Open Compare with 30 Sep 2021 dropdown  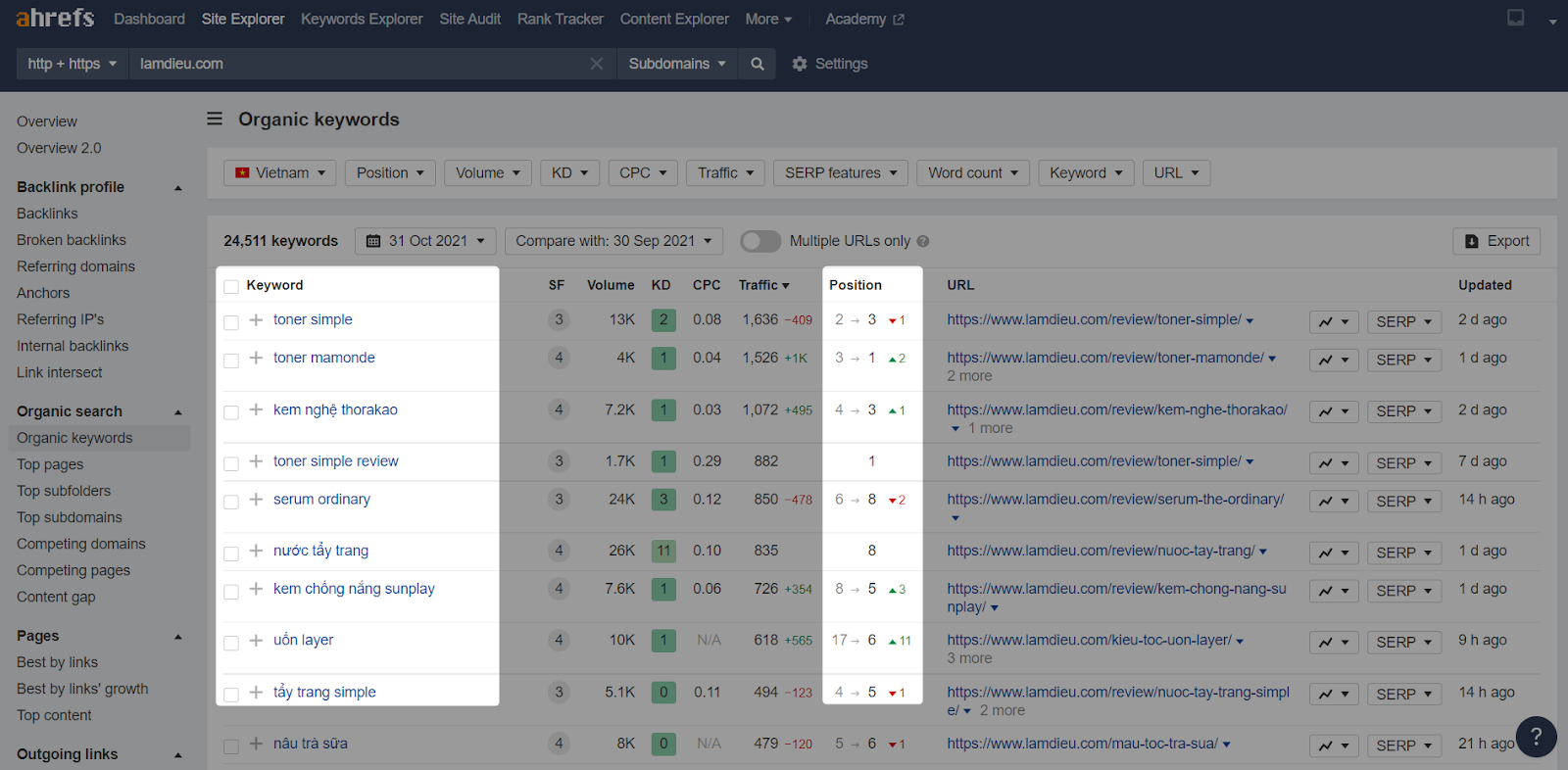(x=614, y=241)
